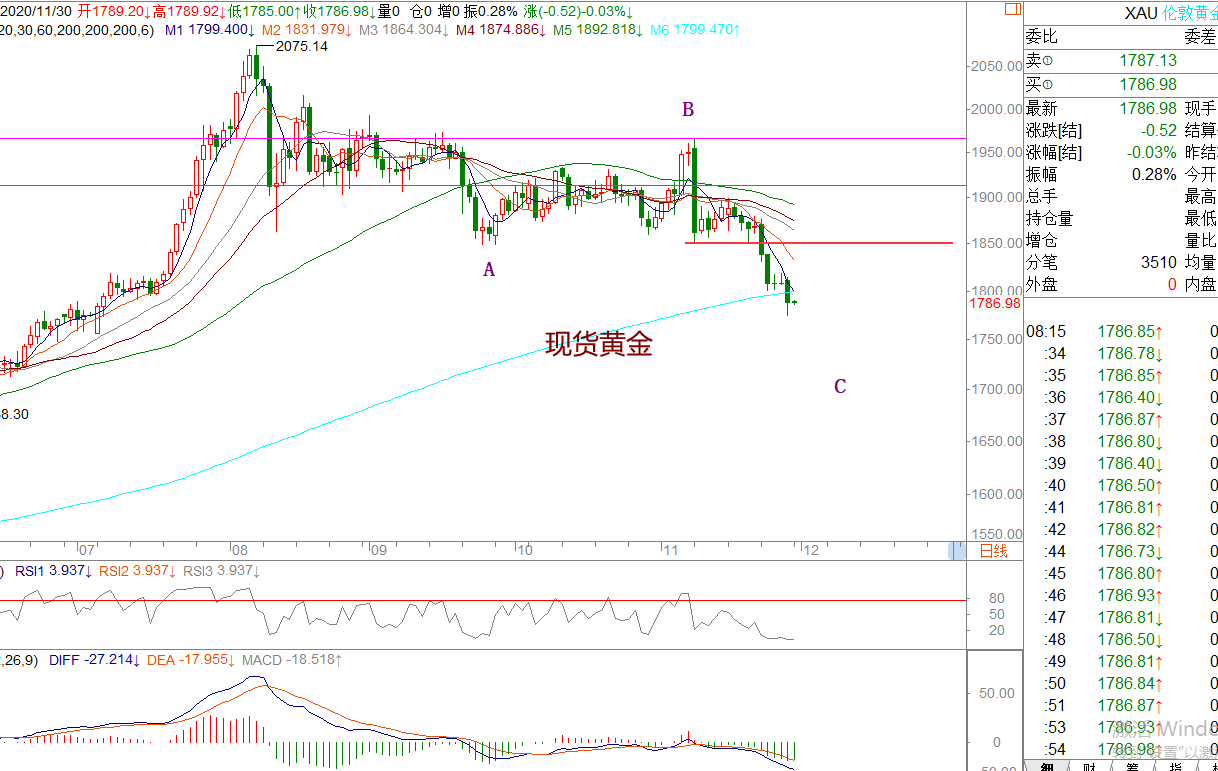Image resolution: width=1218 pixels, height=771 pixels.
Task: Click the close price 收1786.98 value
Action: [x=340, y=11]
